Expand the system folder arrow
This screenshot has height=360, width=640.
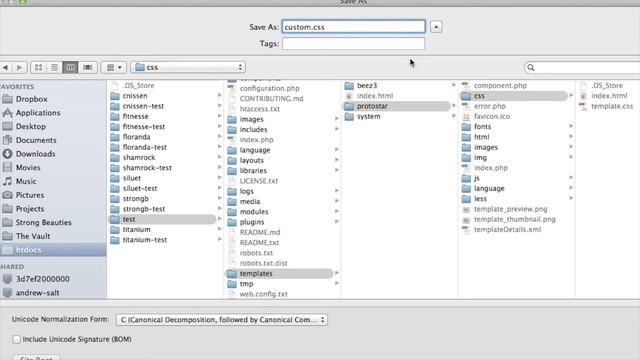coord(453,116)
